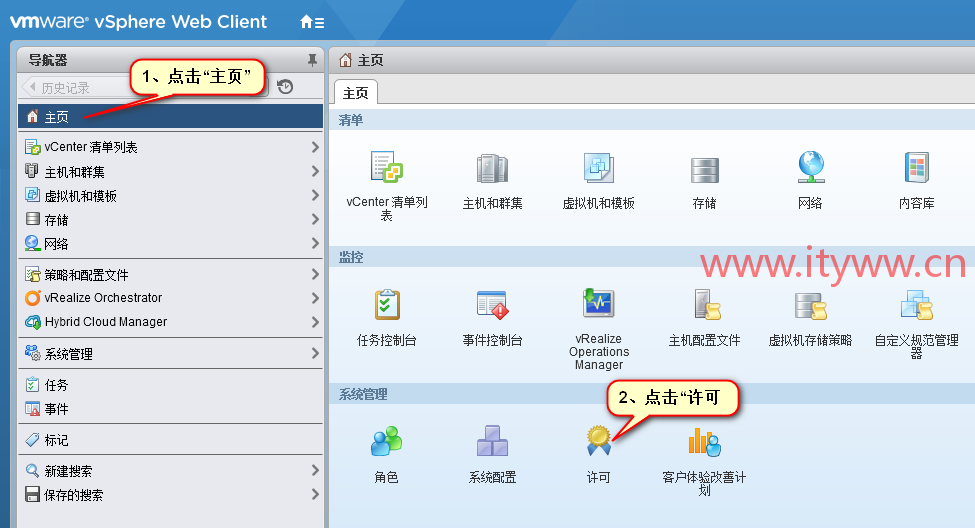
Task: Select 策略和配置文件 in the navigator
Action: click(x=170, y=274)
